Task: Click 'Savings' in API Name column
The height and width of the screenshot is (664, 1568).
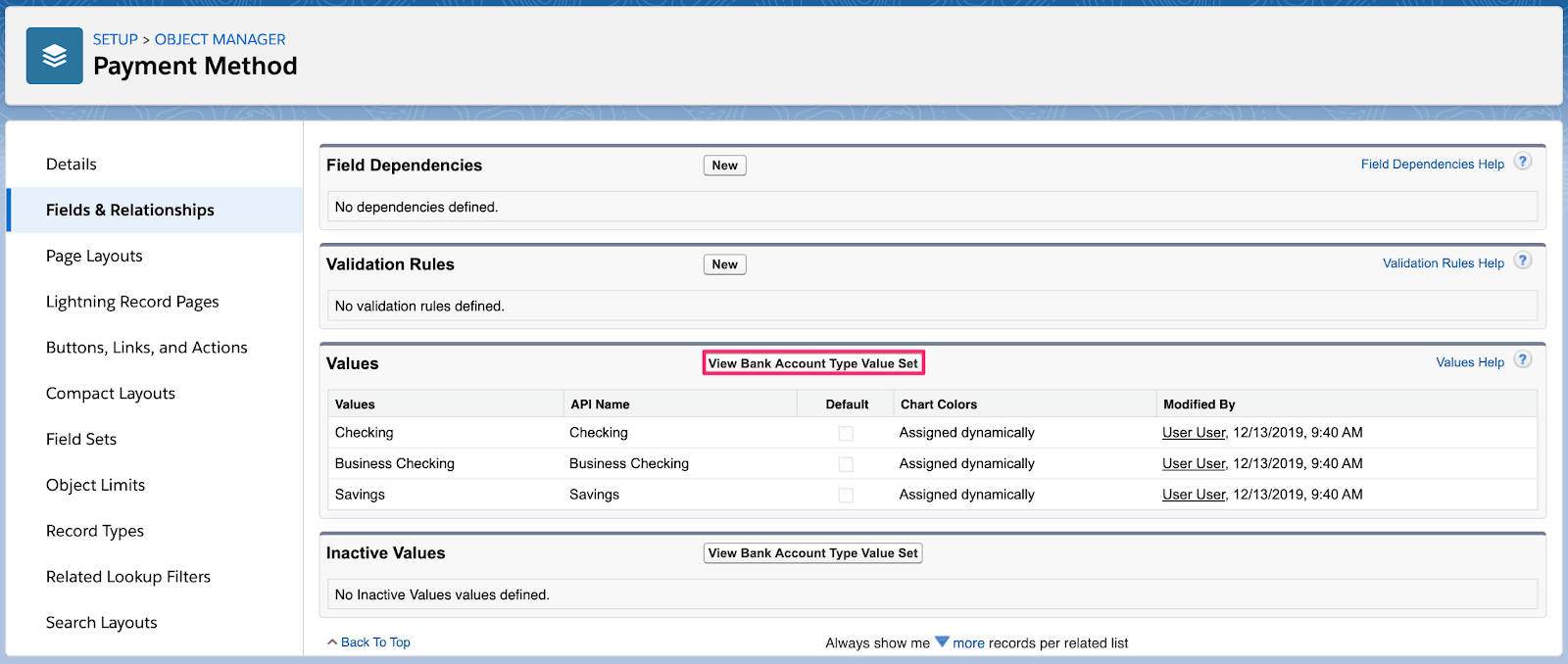Action: [x=594, y=496]
